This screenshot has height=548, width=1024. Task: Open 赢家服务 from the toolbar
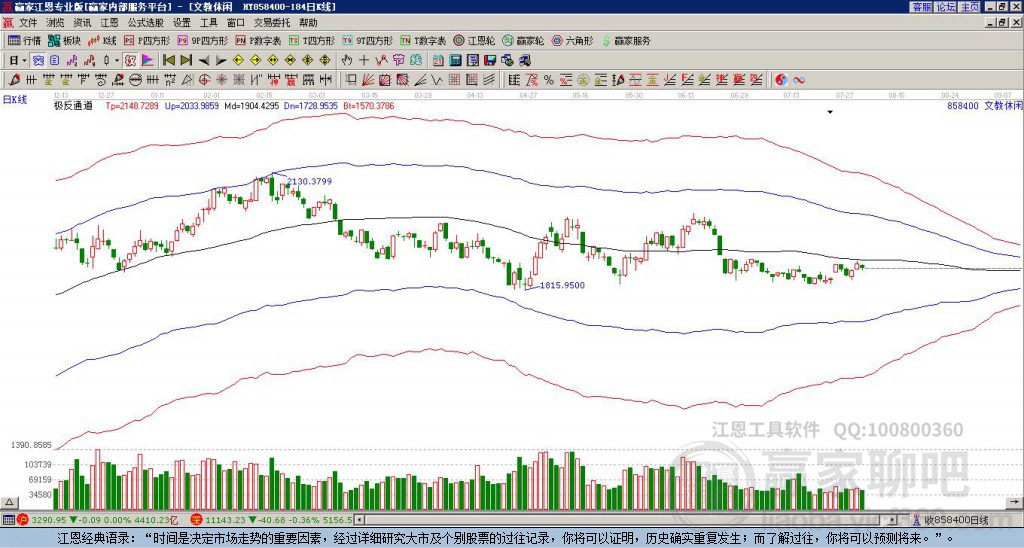(626, 40)
